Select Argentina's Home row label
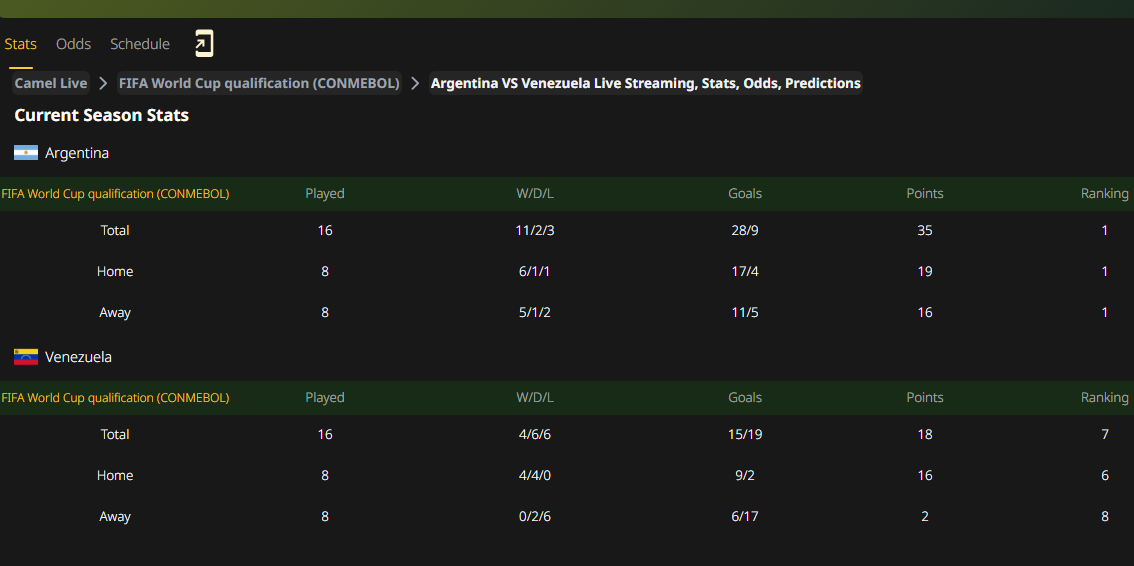The width and height of the screenshot is (1134, 566). (x=115, y=272)
